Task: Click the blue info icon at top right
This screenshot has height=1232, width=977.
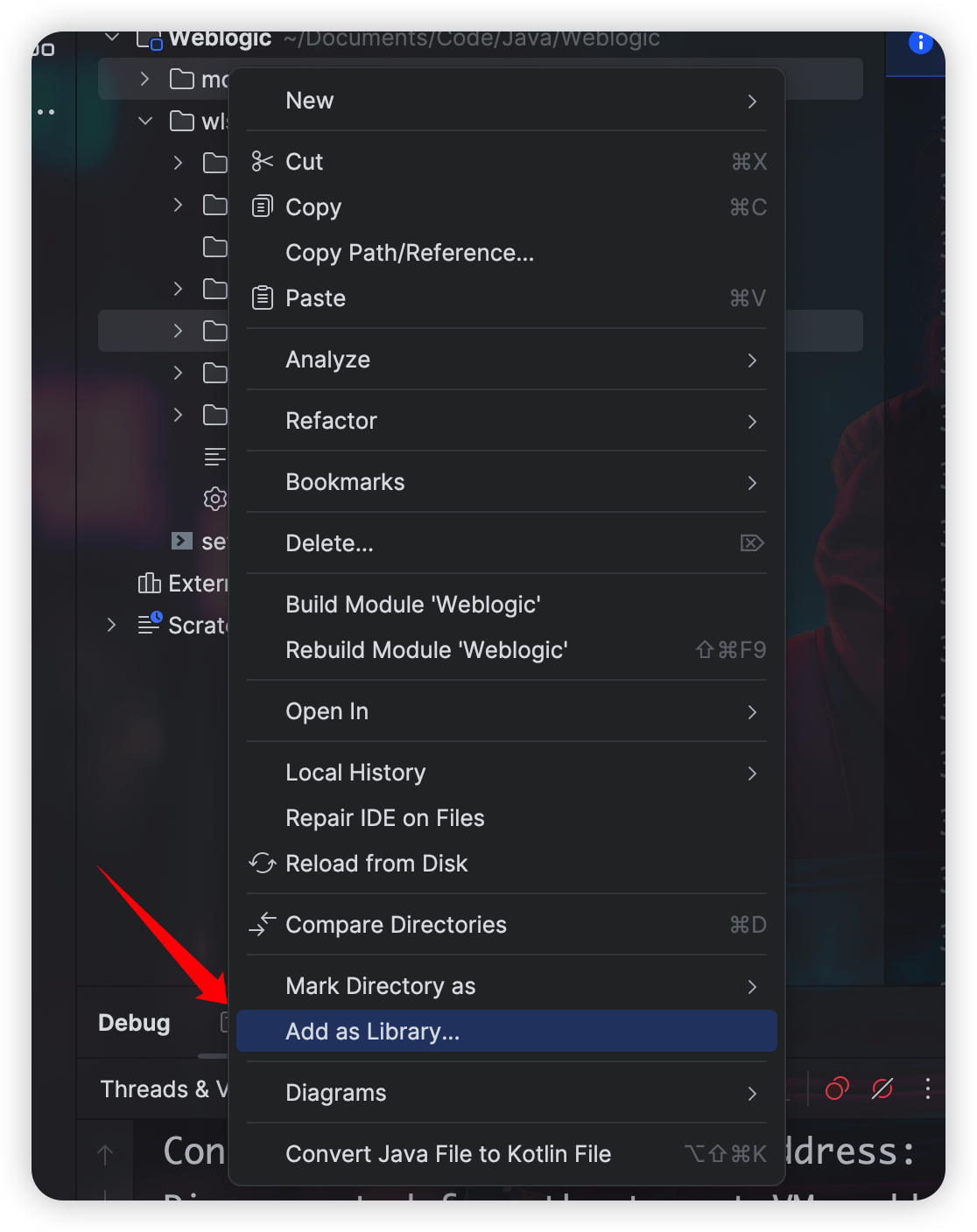Action: 920,42
